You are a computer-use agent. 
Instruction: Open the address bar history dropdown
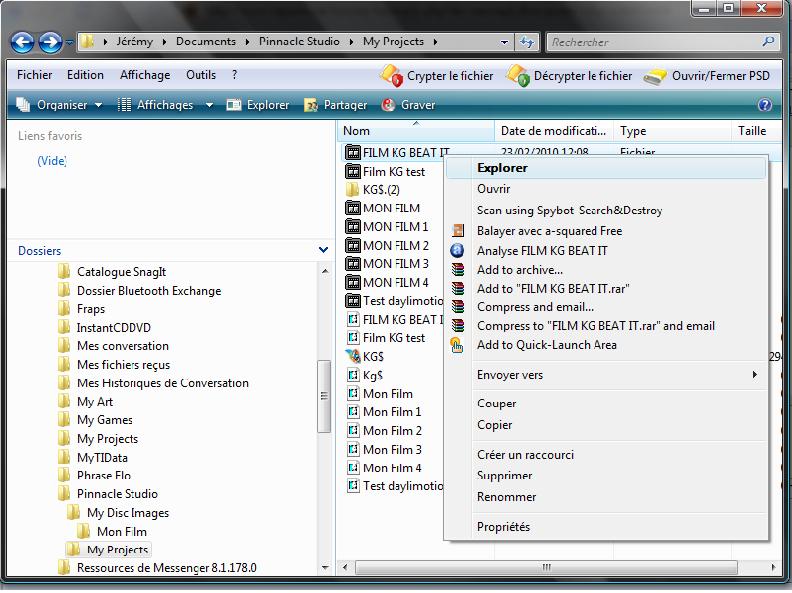tap(504, 42)
